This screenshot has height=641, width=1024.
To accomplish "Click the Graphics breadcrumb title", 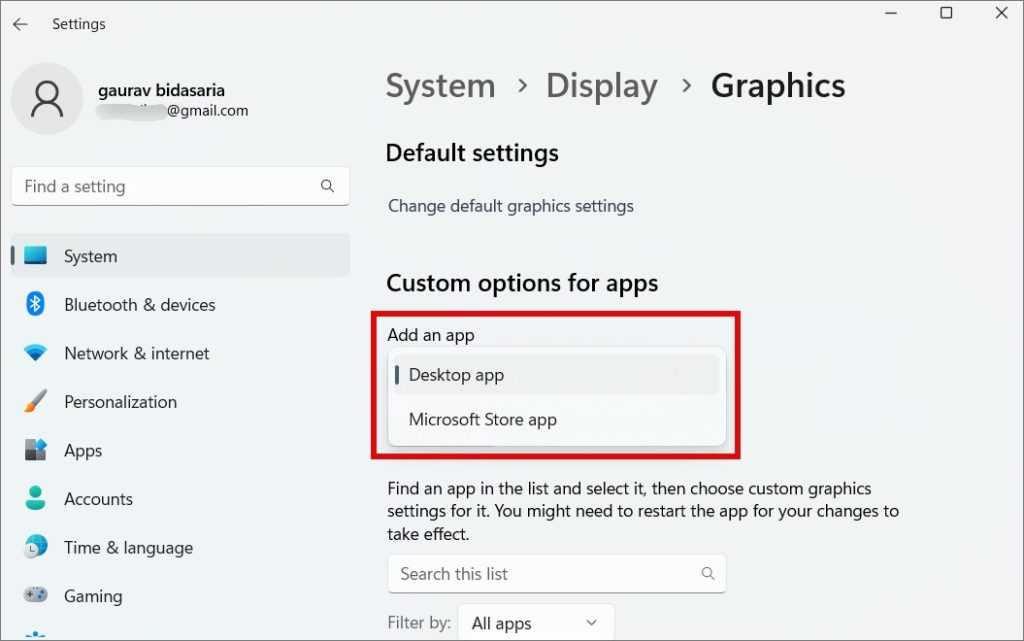I will coord(778,86).
